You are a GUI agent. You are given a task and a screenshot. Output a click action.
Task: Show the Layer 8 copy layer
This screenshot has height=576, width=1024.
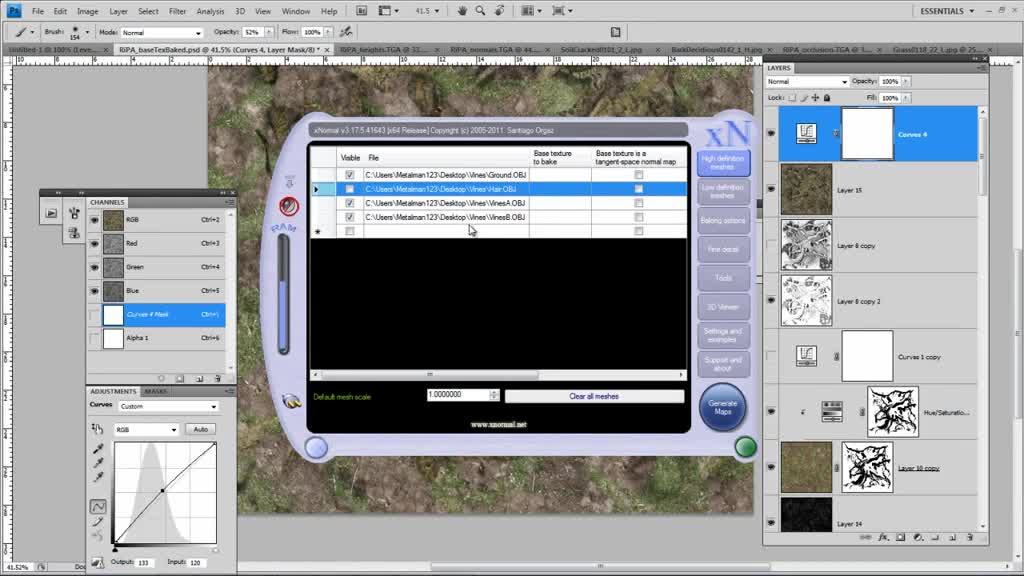(x=771, y=245)
